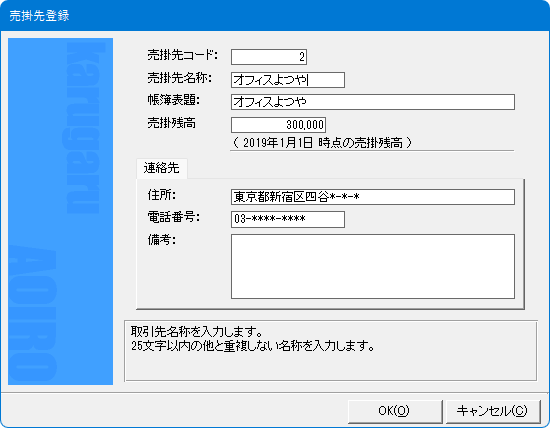Switch to the 連絡先 tab
Image resolution: width=550 pixels, height=428 pixels.
click(161, 168)
